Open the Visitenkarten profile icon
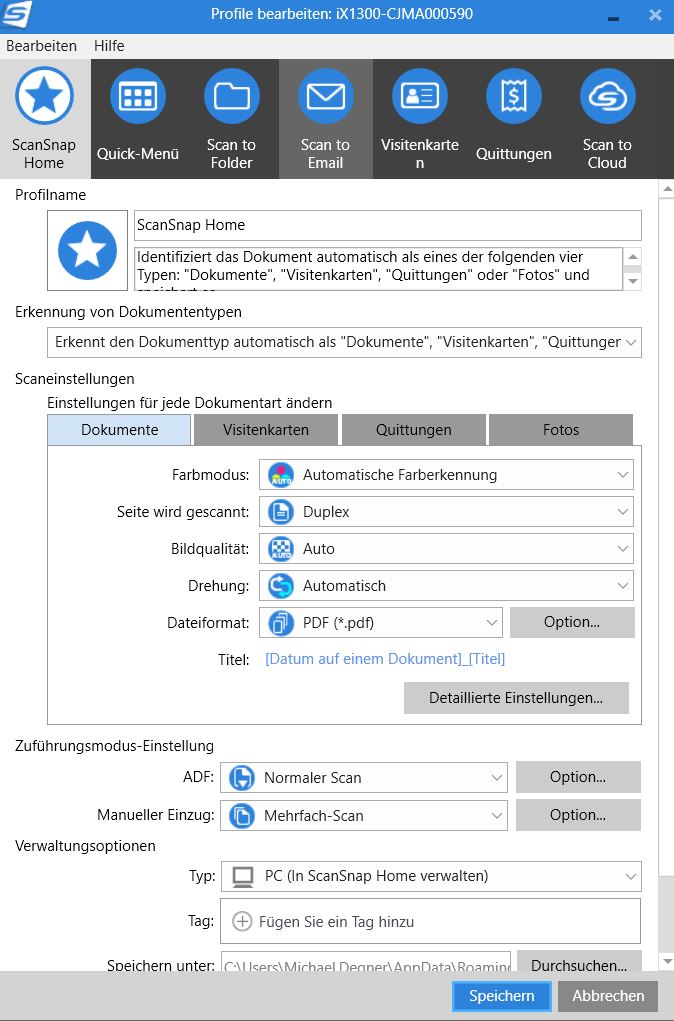 pos(419,97)
